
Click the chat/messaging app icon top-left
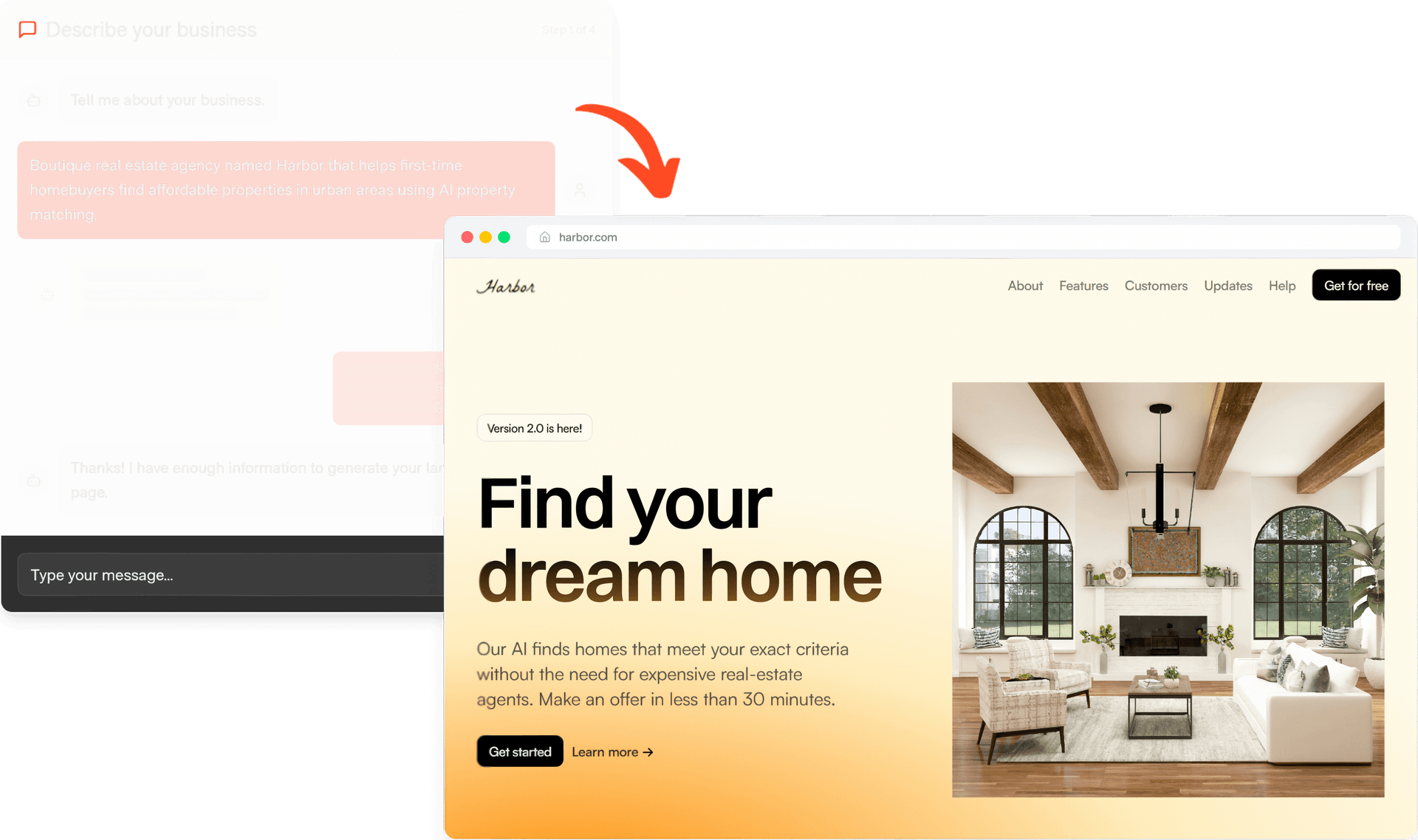pyautogui.click(x=27, y=27)
